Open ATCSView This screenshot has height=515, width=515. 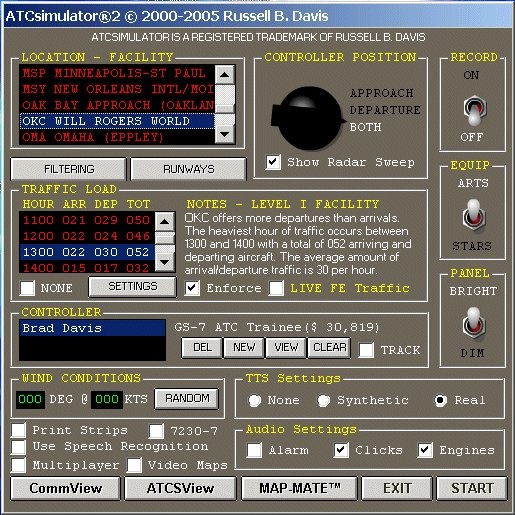click(x=180, y=488)
